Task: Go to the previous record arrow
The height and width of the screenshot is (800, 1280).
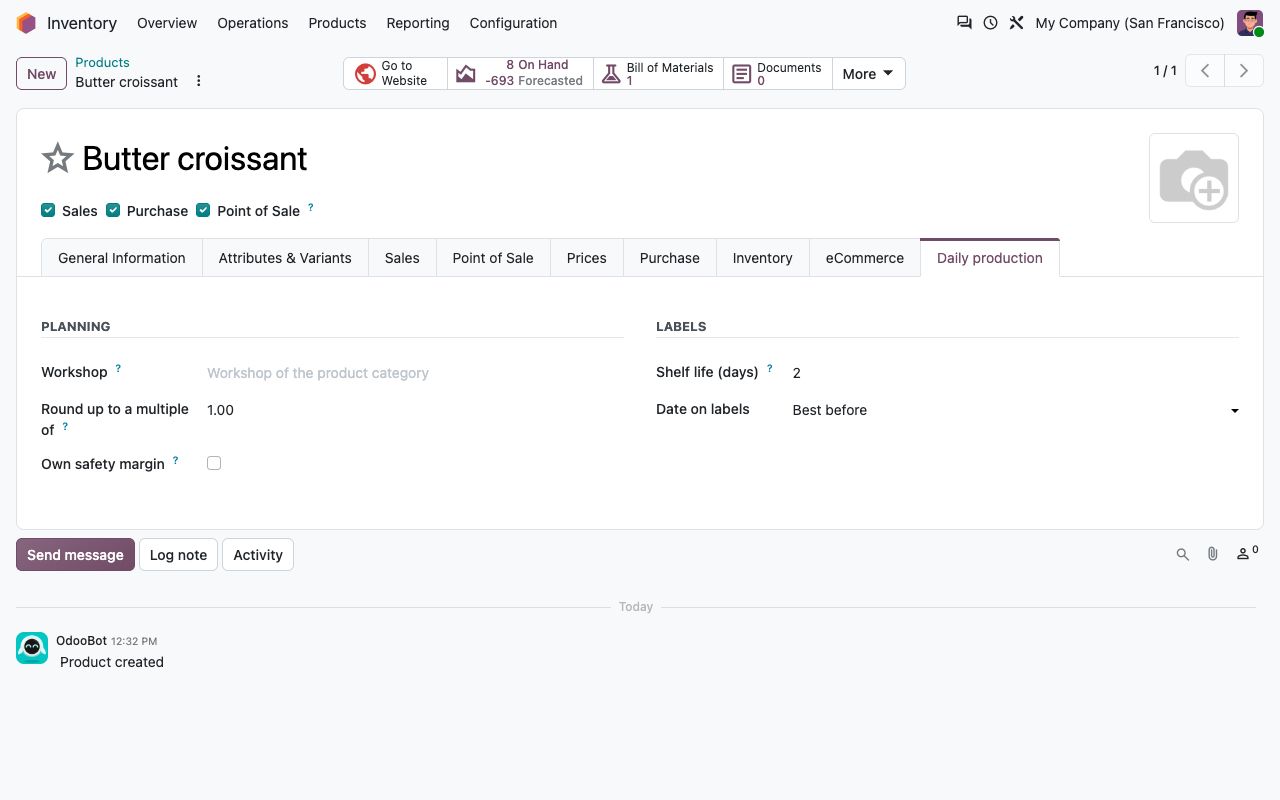Action: click(x=1206, y=71)
